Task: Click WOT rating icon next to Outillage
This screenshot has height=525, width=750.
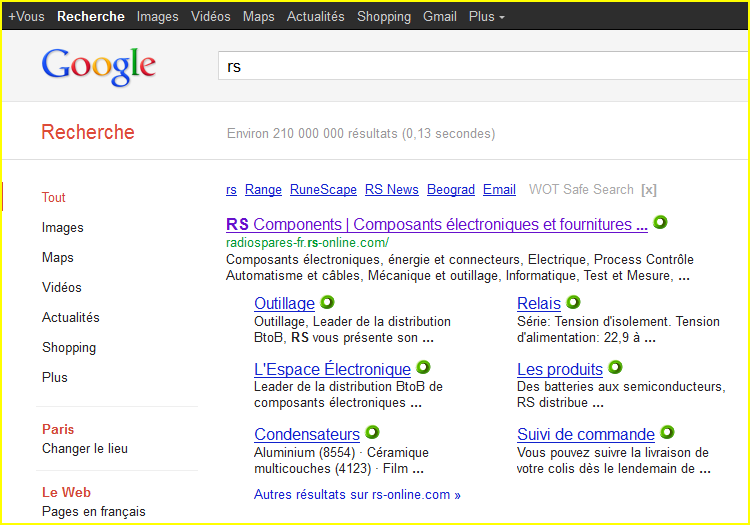Action: tap(327, 302)
